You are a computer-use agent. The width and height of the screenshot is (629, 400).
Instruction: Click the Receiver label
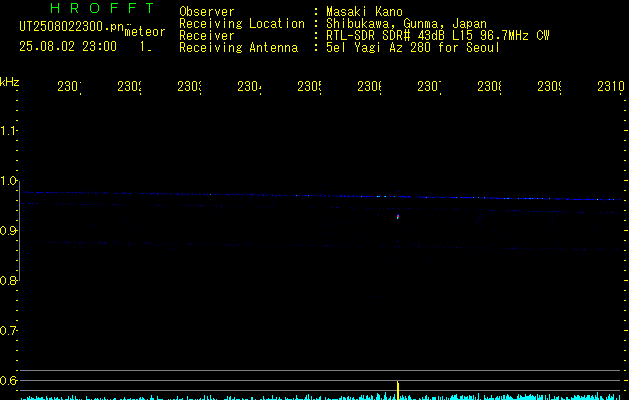coord(207,36)
